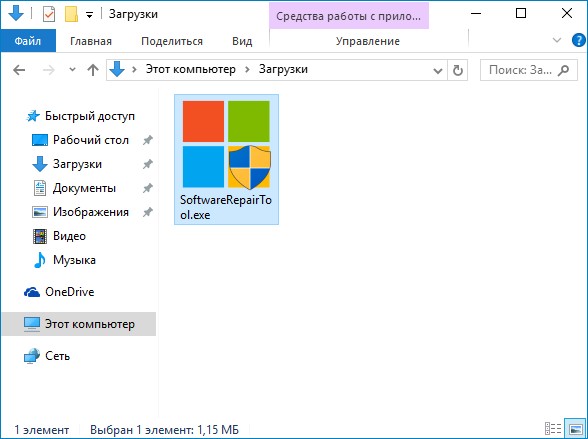Expand the address bar history dropdown
Viewport: 588px width, 439px height.
pos(438,70)
